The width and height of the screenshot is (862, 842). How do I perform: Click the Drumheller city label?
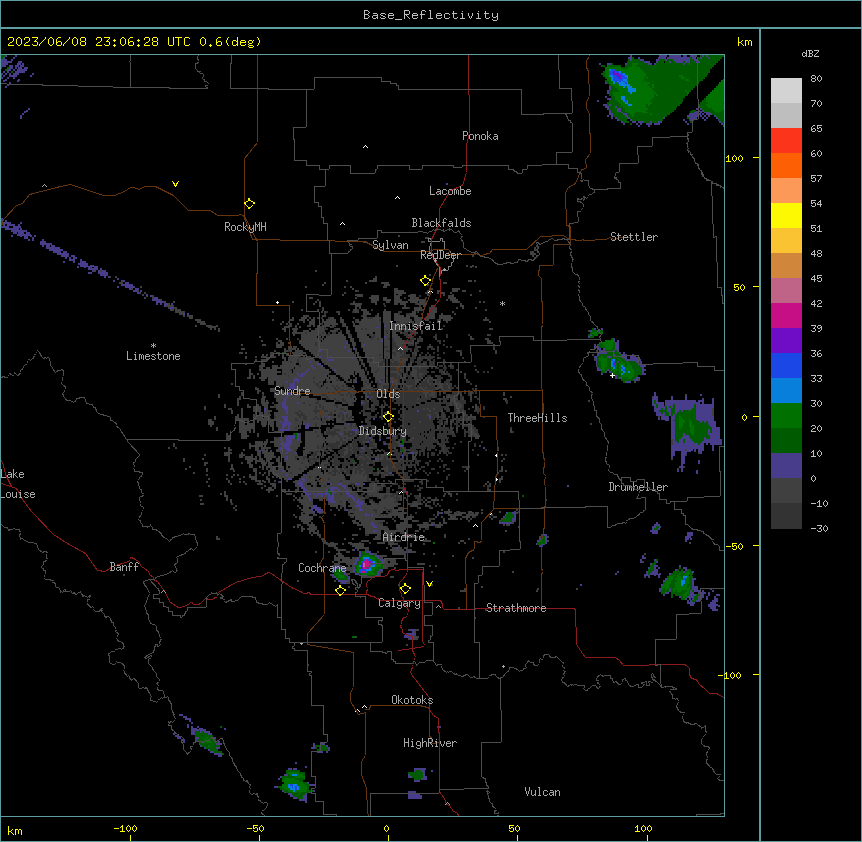coord(638,487)
